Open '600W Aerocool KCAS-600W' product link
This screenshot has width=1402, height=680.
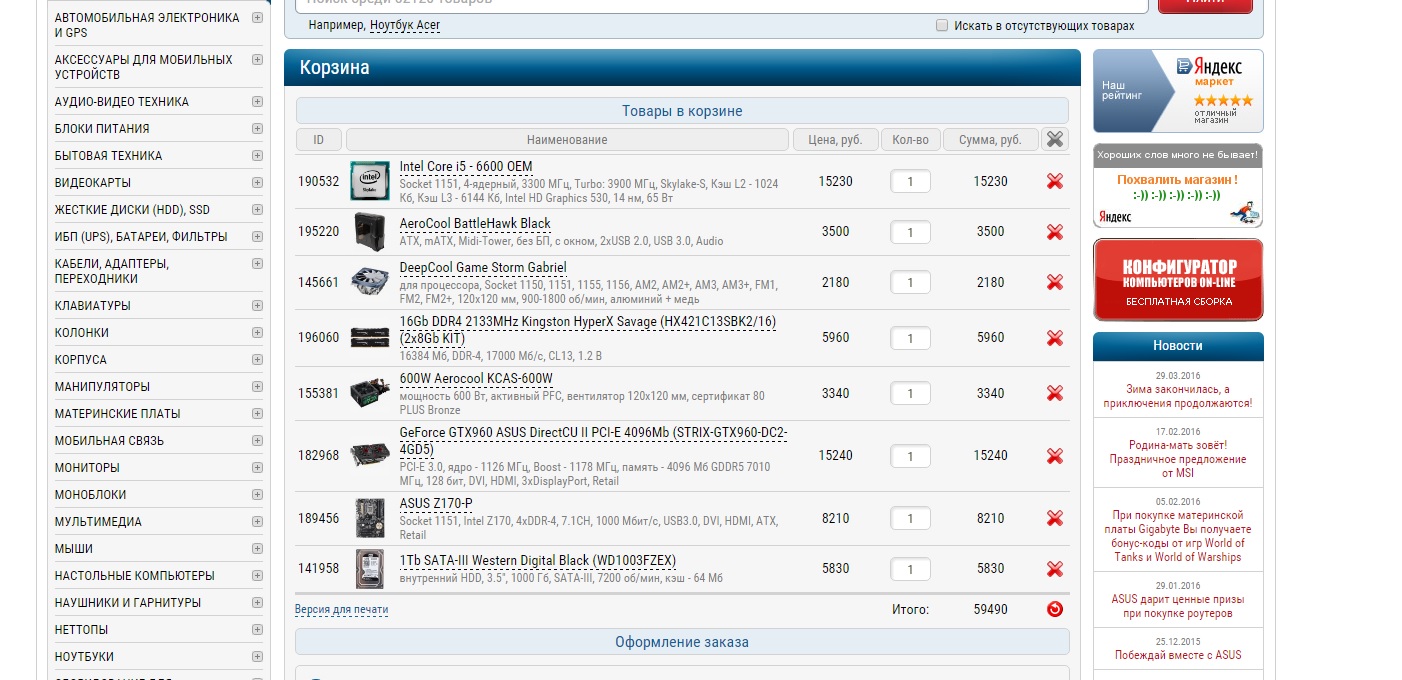point(476,379)
